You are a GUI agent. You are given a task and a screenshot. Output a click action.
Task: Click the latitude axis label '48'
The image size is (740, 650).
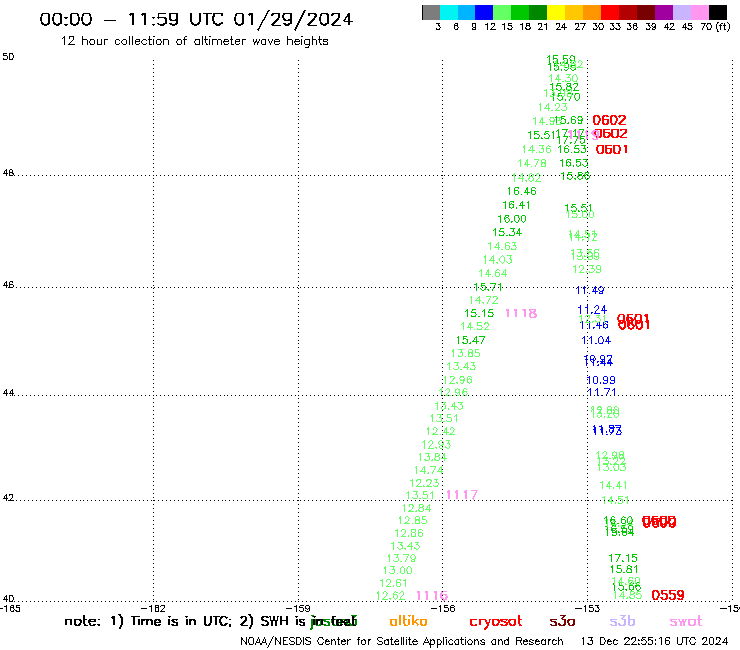(8, 173)
